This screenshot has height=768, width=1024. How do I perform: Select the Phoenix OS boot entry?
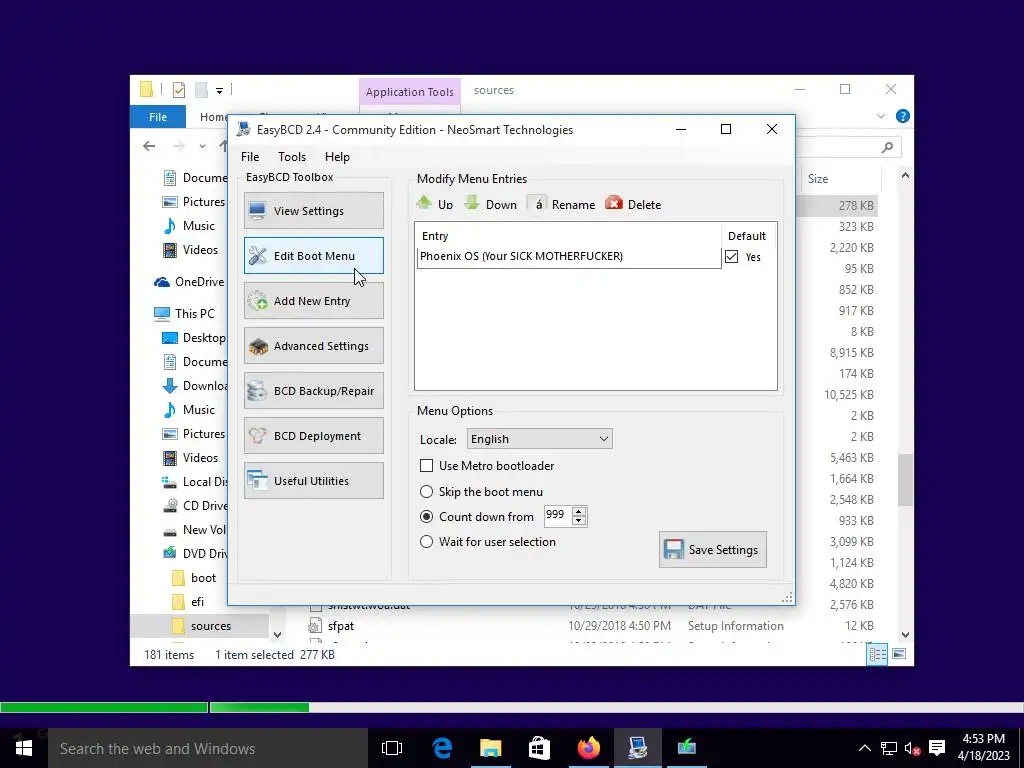pyautogui.click(x=568, y=256)
